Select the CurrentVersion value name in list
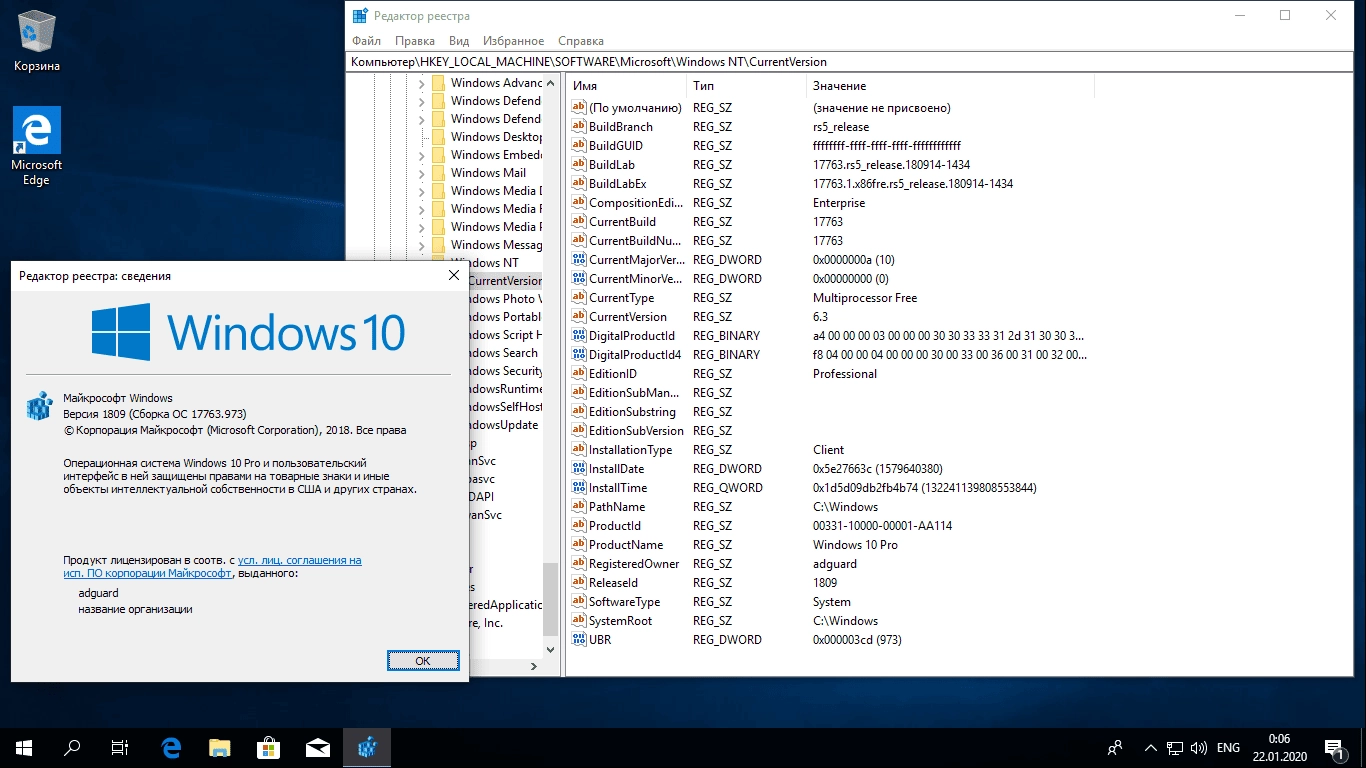 (x=628, y=317)
